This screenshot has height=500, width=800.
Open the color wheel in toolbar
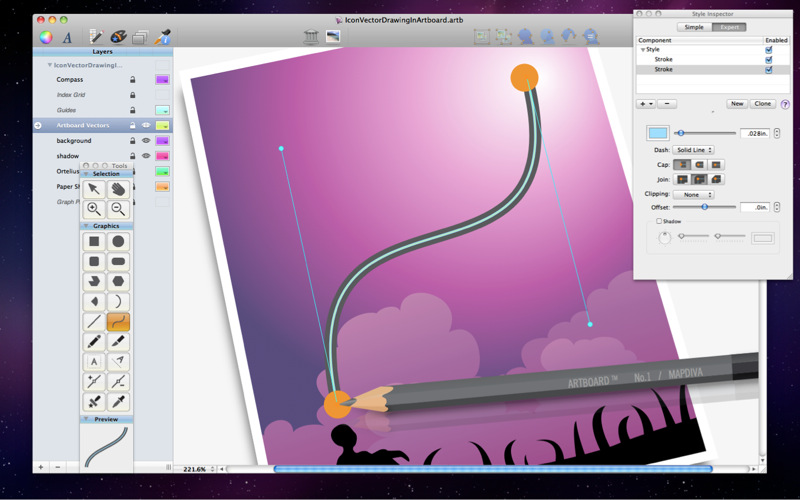tap(45, 37)
